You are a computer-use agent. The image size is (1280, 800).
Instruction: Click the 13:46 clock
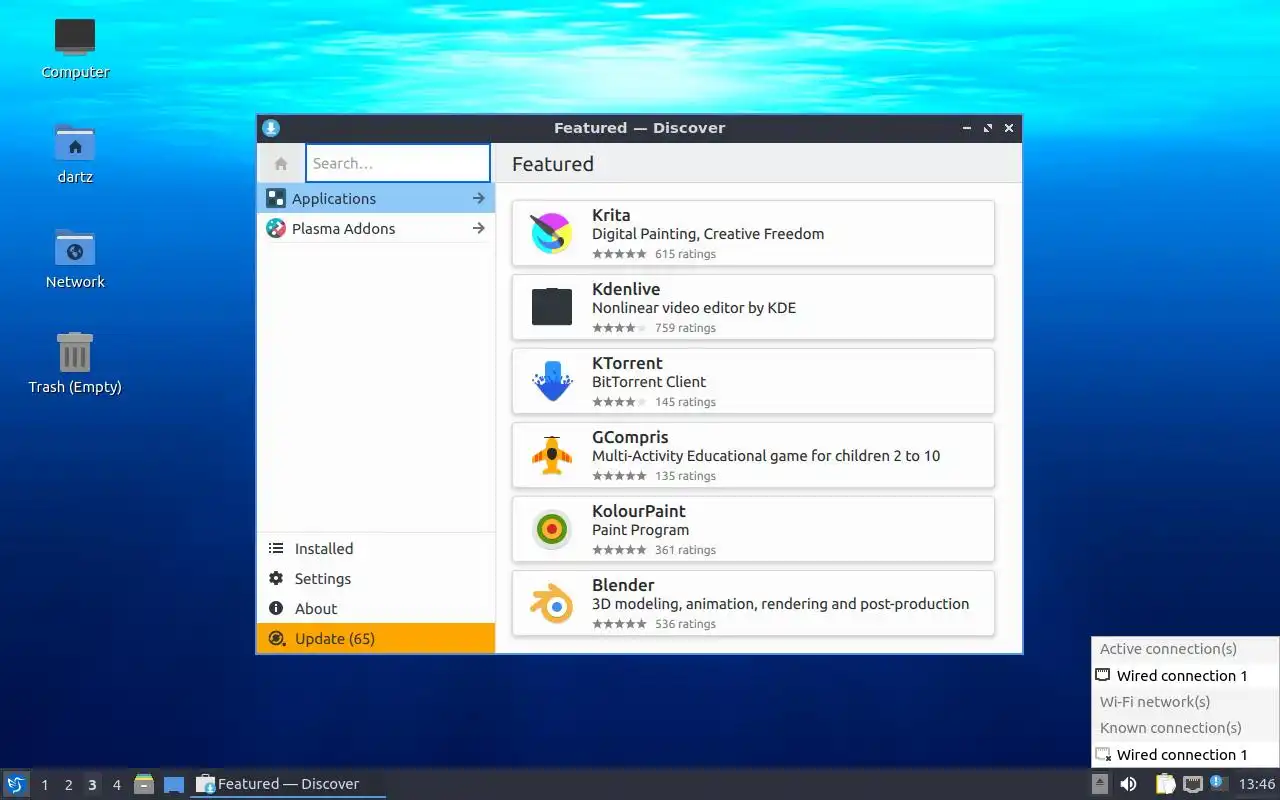tap(1257, 784)
